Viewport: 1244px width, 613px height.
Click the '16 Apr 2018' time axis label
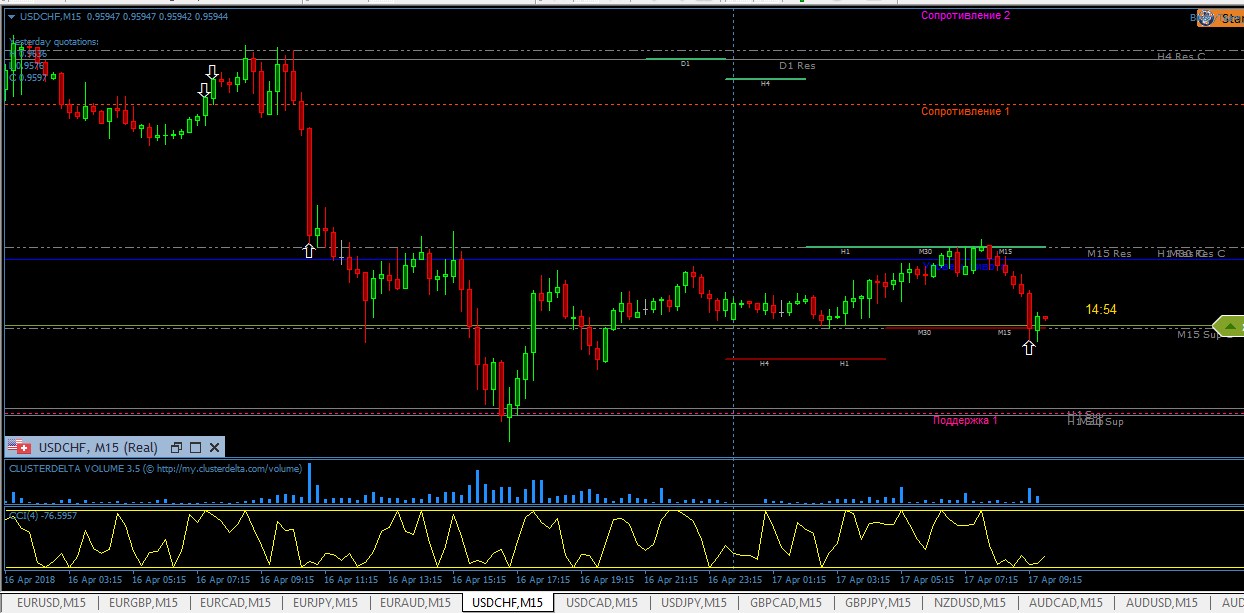32,579
